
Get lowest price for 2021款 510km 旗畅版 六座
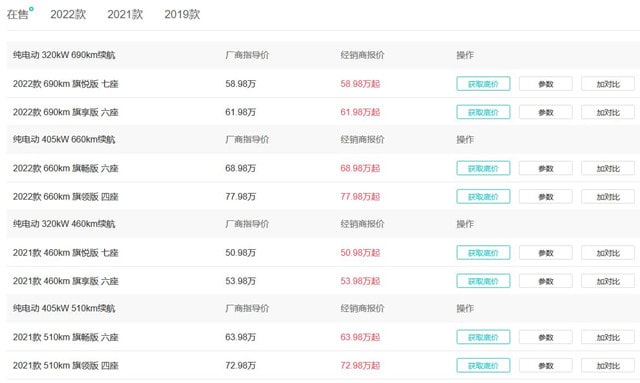pos(483,337)
